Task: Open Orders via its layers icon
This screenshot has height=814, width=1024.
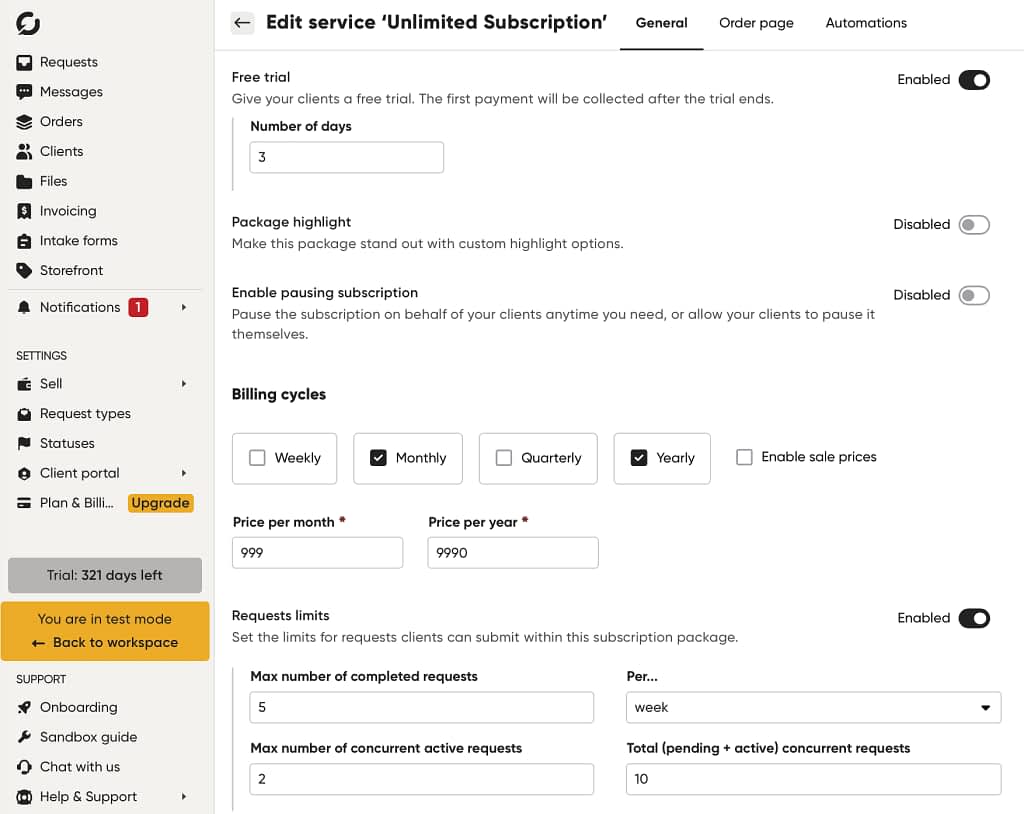Action: (24, 122)
